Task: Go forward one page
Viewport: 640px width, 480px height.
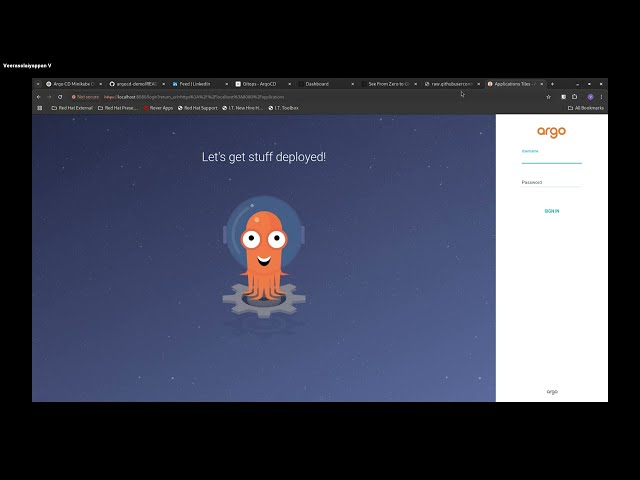Action: [x=49, y=97]
